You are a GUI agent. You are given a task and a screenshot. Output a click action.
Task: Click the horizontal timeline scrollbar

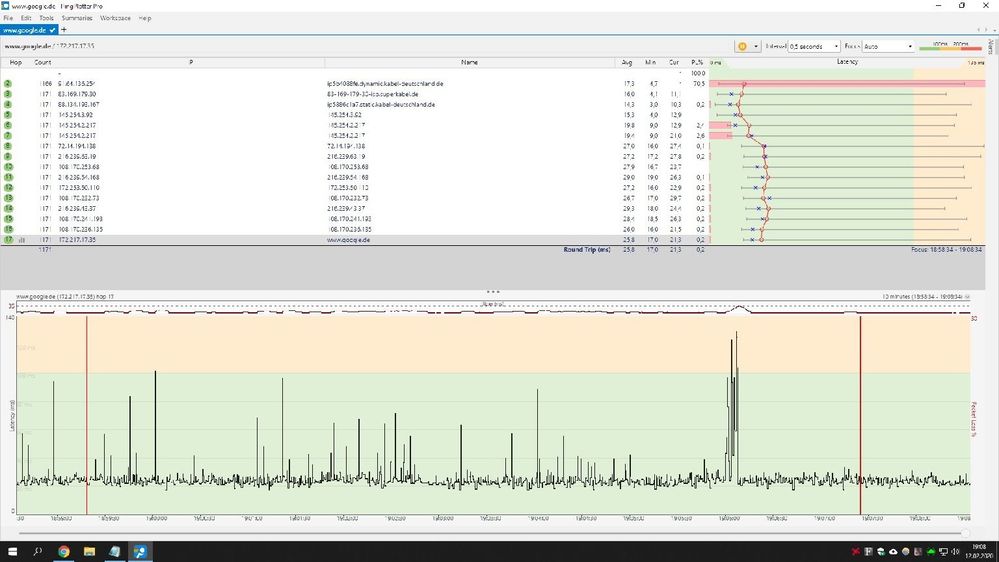point(490,533)
